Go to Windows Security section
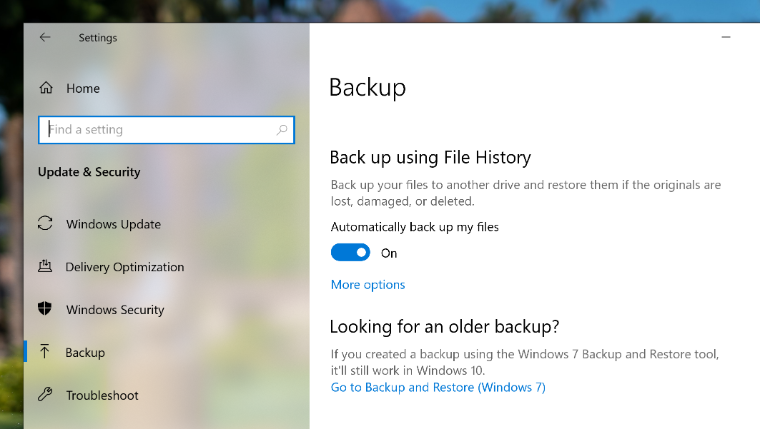Screen dimensions: 760x429 point(115,310)
